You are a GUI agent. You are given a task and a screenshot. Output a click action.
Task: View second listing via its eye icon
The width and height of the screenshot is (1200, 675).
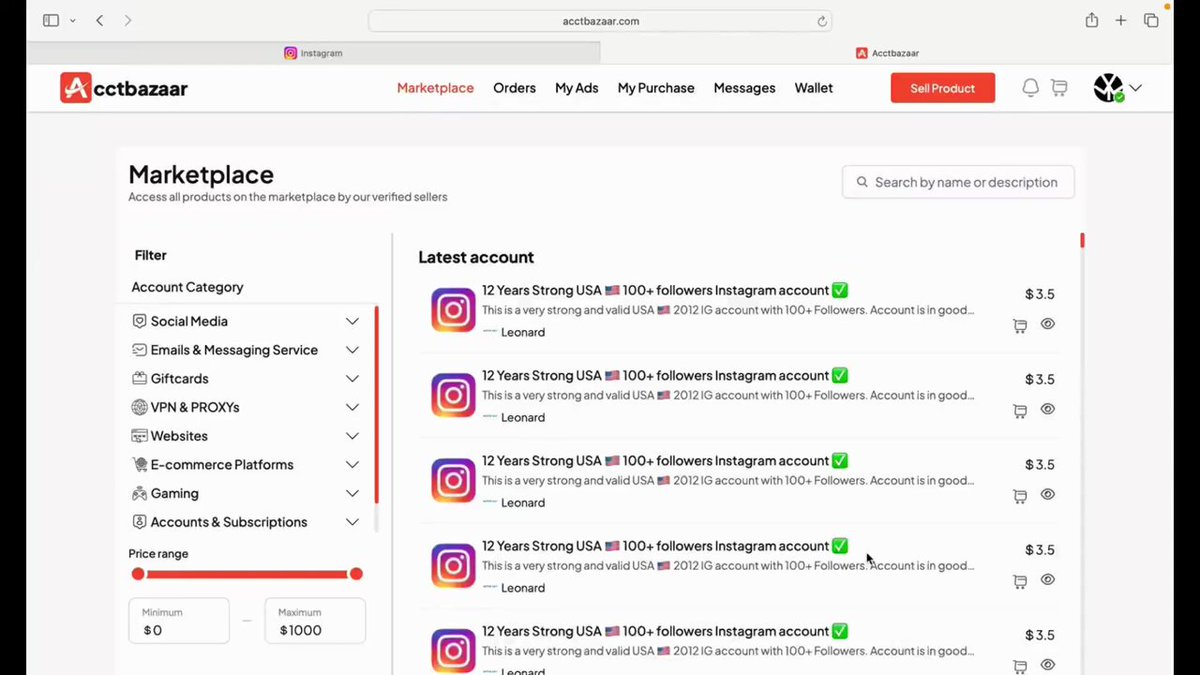1048,409
